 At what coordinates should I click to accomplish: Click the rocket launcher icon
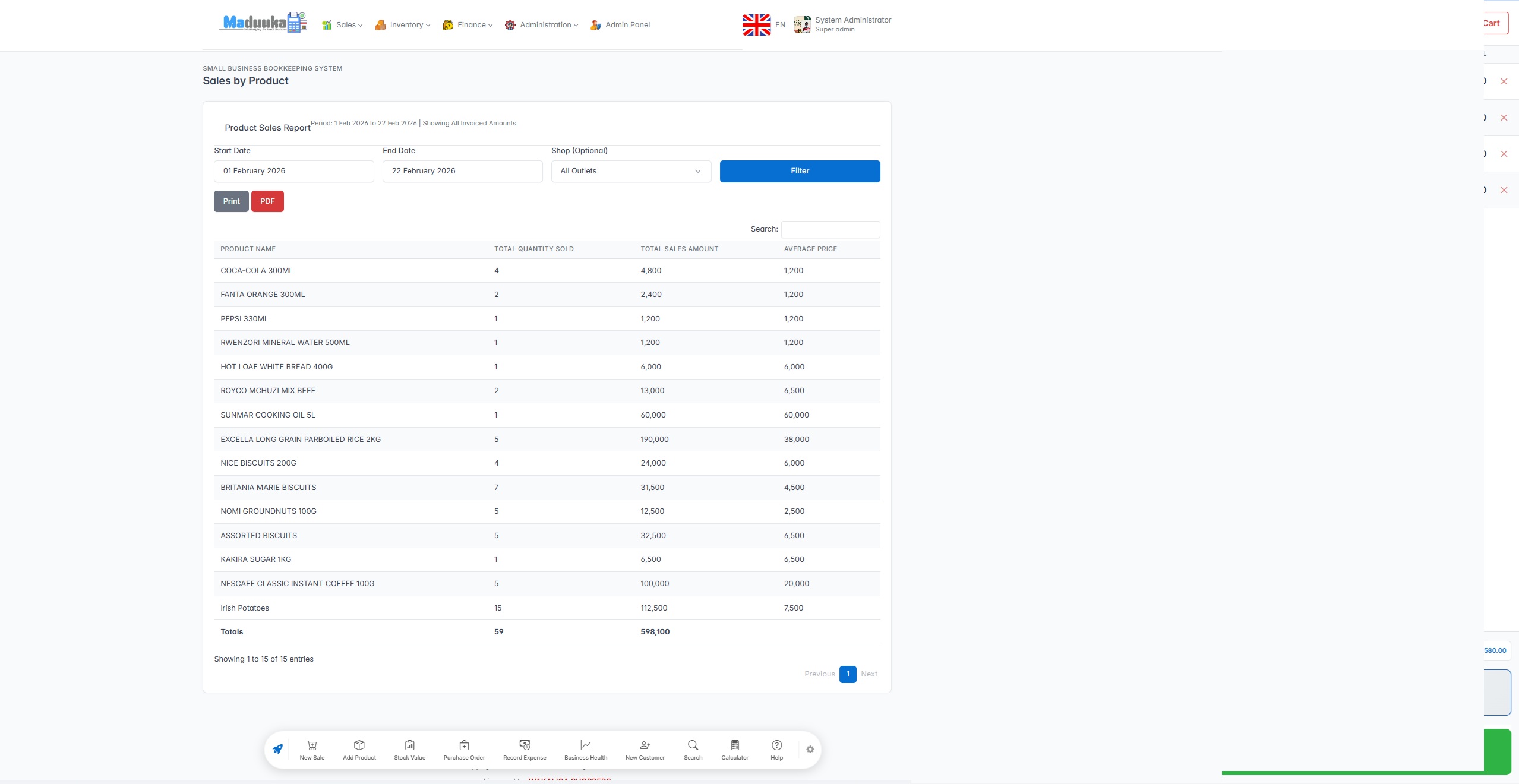[x=277, y=749]
